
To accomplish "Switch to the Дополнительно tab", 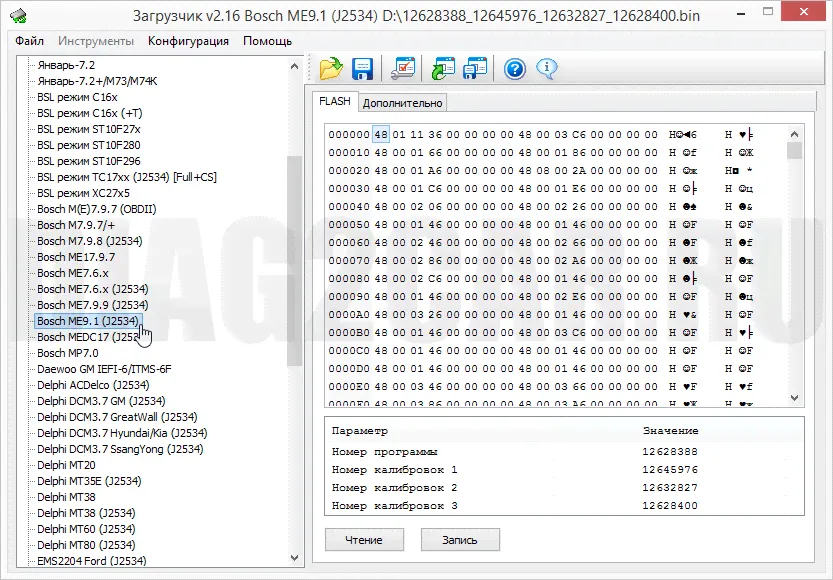I will tap(402, 102).
